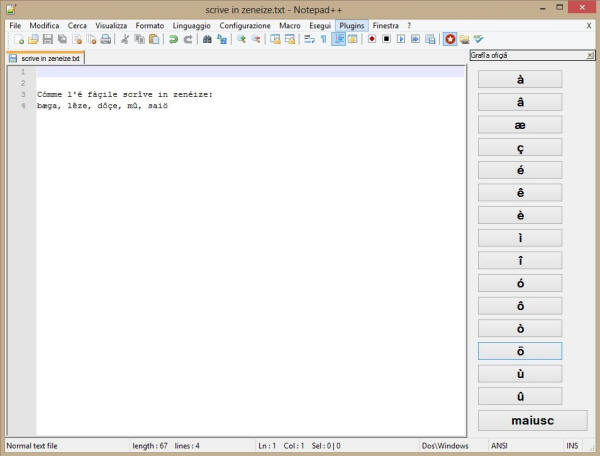Open the Visualizza menu
Viewport: 600px width, 456px height.
(x=111, y=26)
